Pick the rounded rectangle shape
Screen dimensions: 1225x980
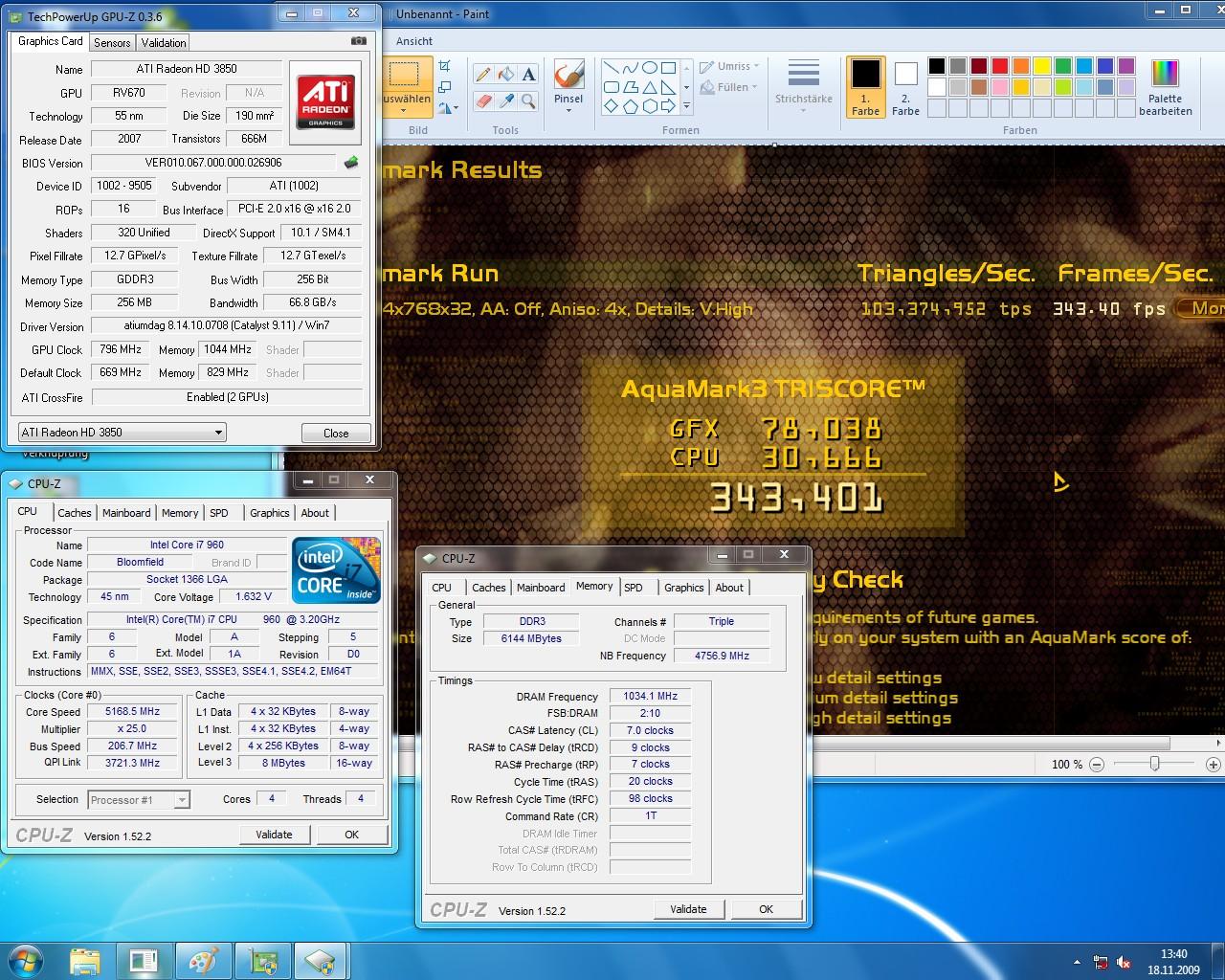coord(611,87)
